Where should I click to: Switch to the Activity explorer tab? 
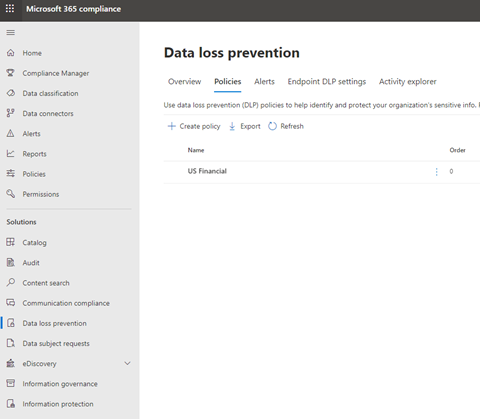click(x=407, y=82)
